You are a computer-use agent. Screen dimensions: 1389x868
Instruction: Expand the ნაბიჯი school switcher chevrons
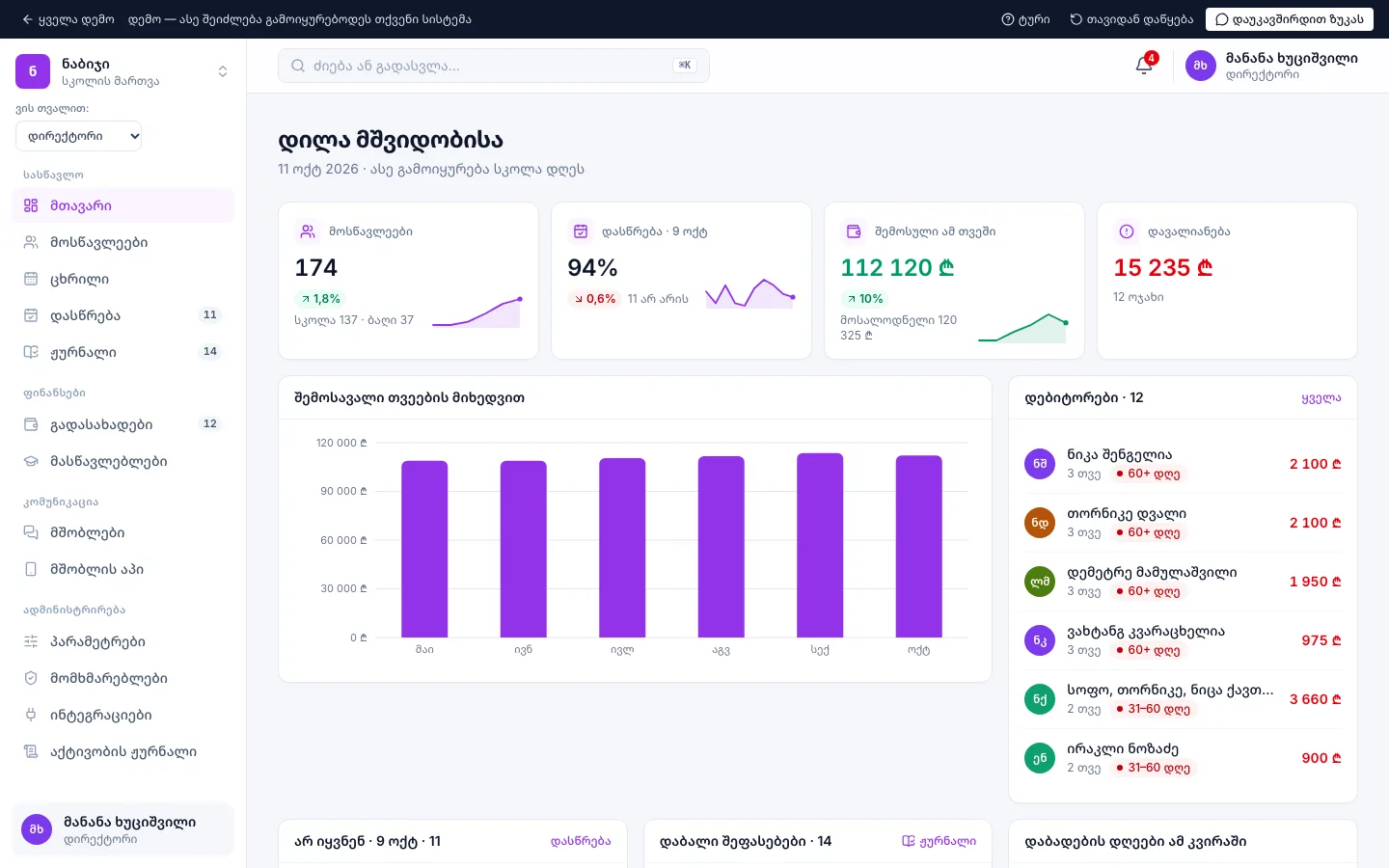tap(223, 71)
